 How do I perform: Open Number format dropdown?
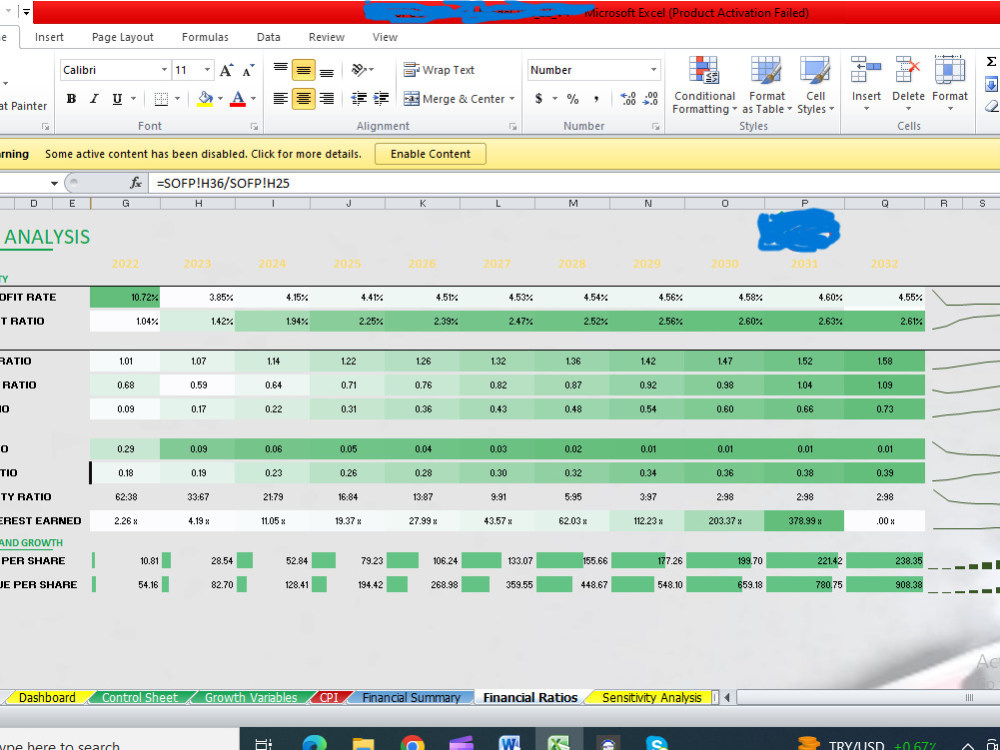pyautogui.click(x=654, y=70)
